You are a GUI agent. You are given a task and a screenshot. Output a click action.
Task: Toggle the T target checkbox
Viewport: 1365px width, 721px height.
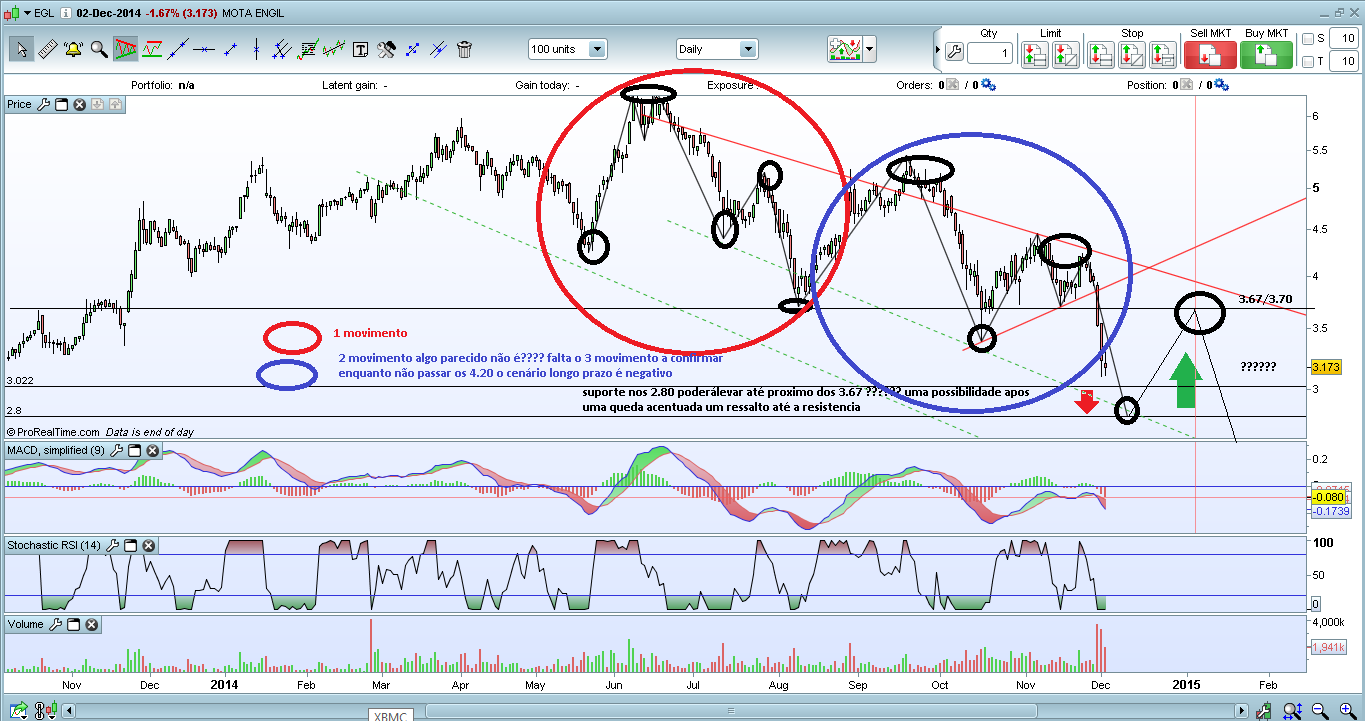coord(1308,62)
